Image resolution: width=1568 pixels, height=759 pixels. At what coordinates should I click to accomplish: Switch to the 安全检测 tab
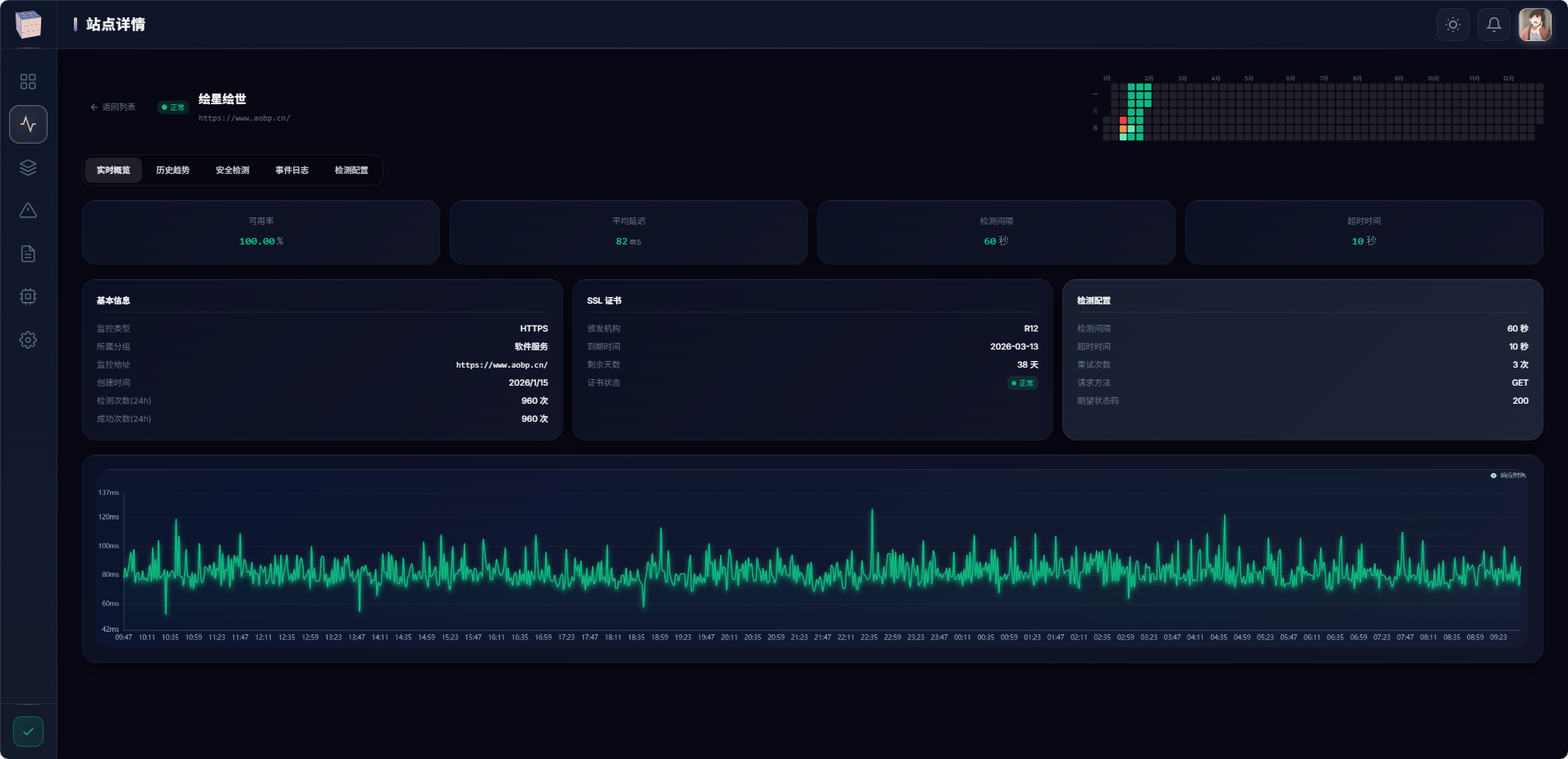(x=232, y=171)
